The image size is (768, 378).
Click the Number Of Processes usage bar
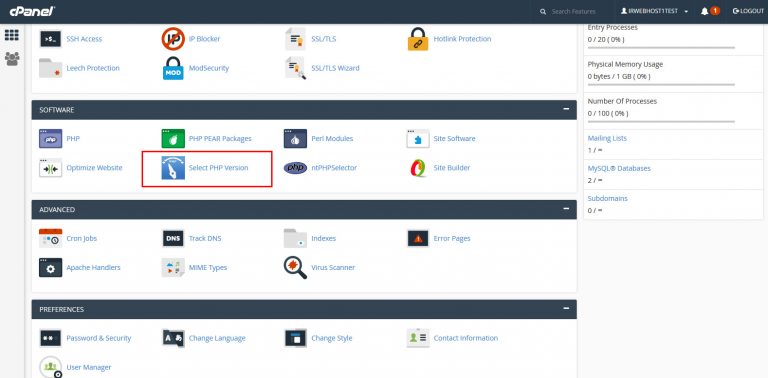[661, 121]
